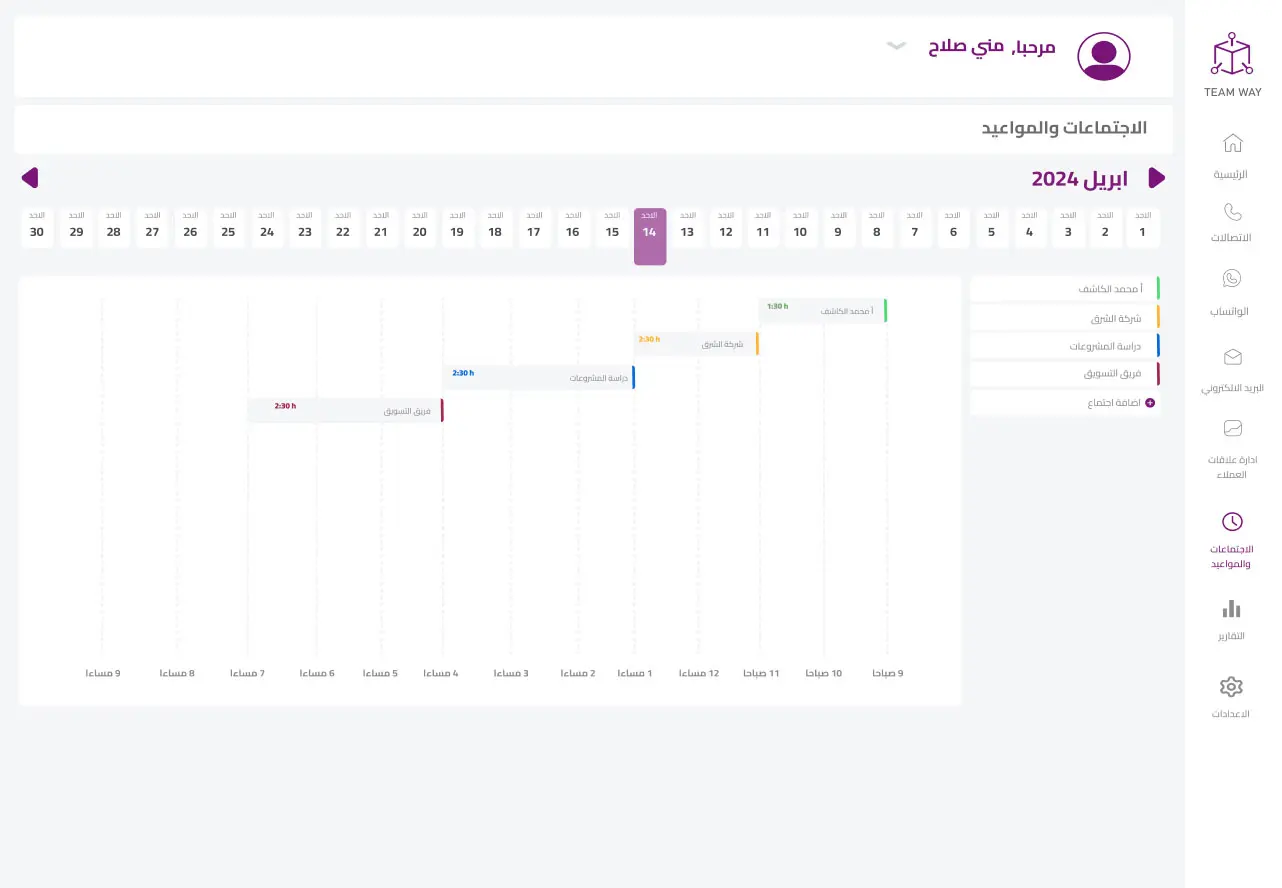Open the reports bar chart icon

(1232, 608)
